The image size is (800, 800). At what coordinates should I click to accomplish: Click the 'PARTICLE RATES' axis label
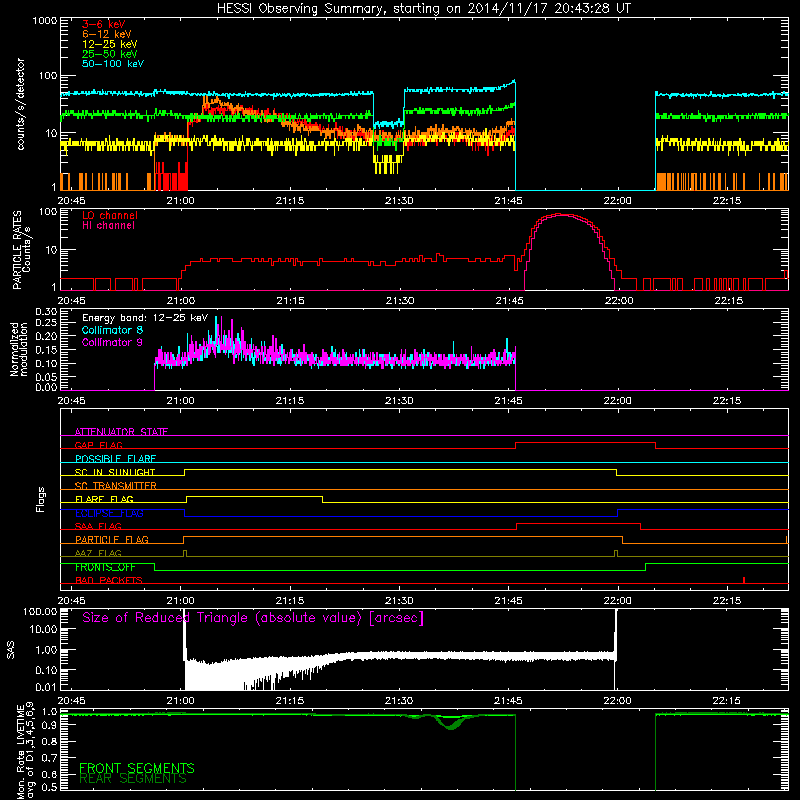click(x=17, y=250)
